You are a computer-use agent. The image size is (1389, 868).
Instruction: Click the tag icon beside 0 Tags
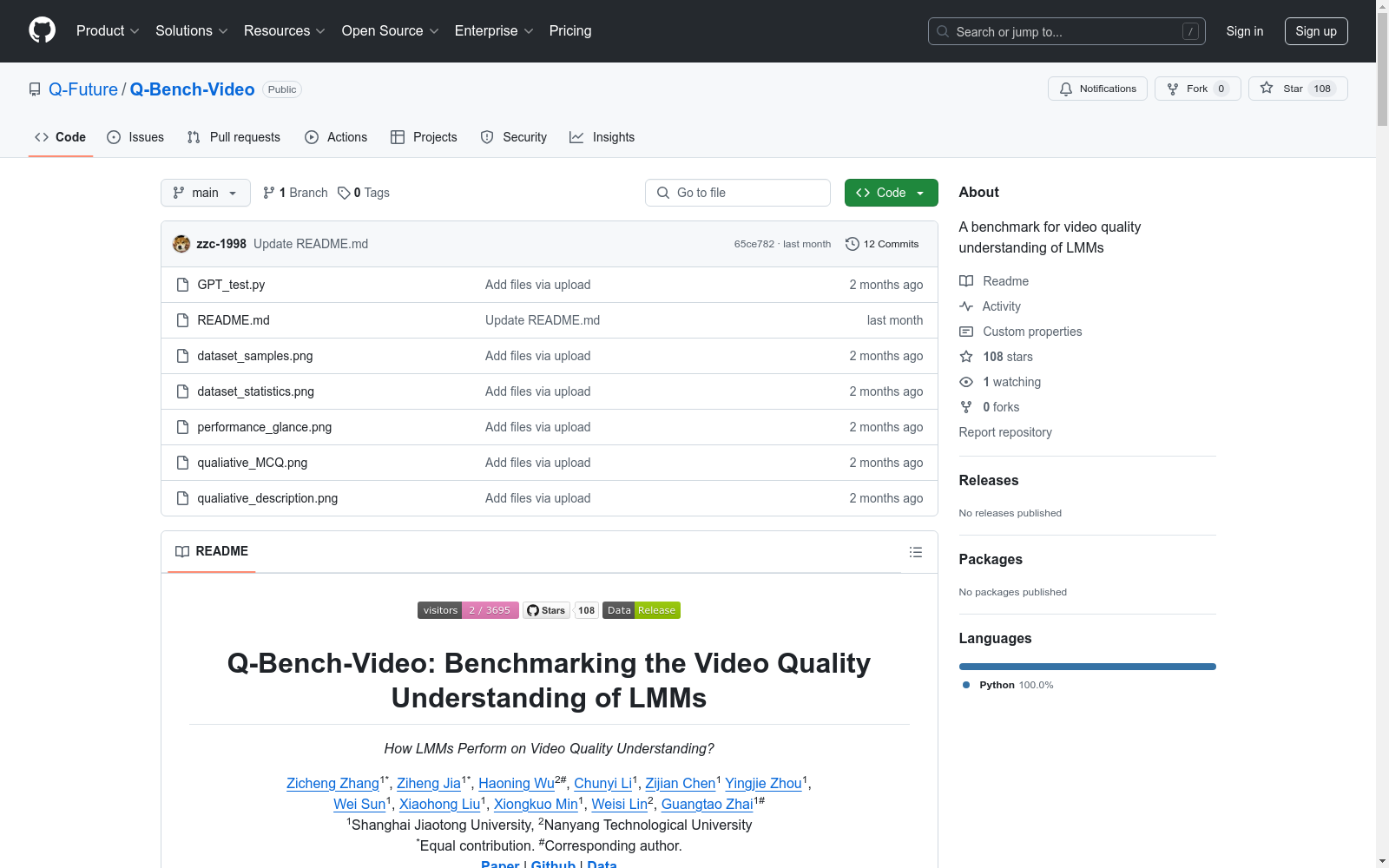pyautogui.click(x=344, y=193)
